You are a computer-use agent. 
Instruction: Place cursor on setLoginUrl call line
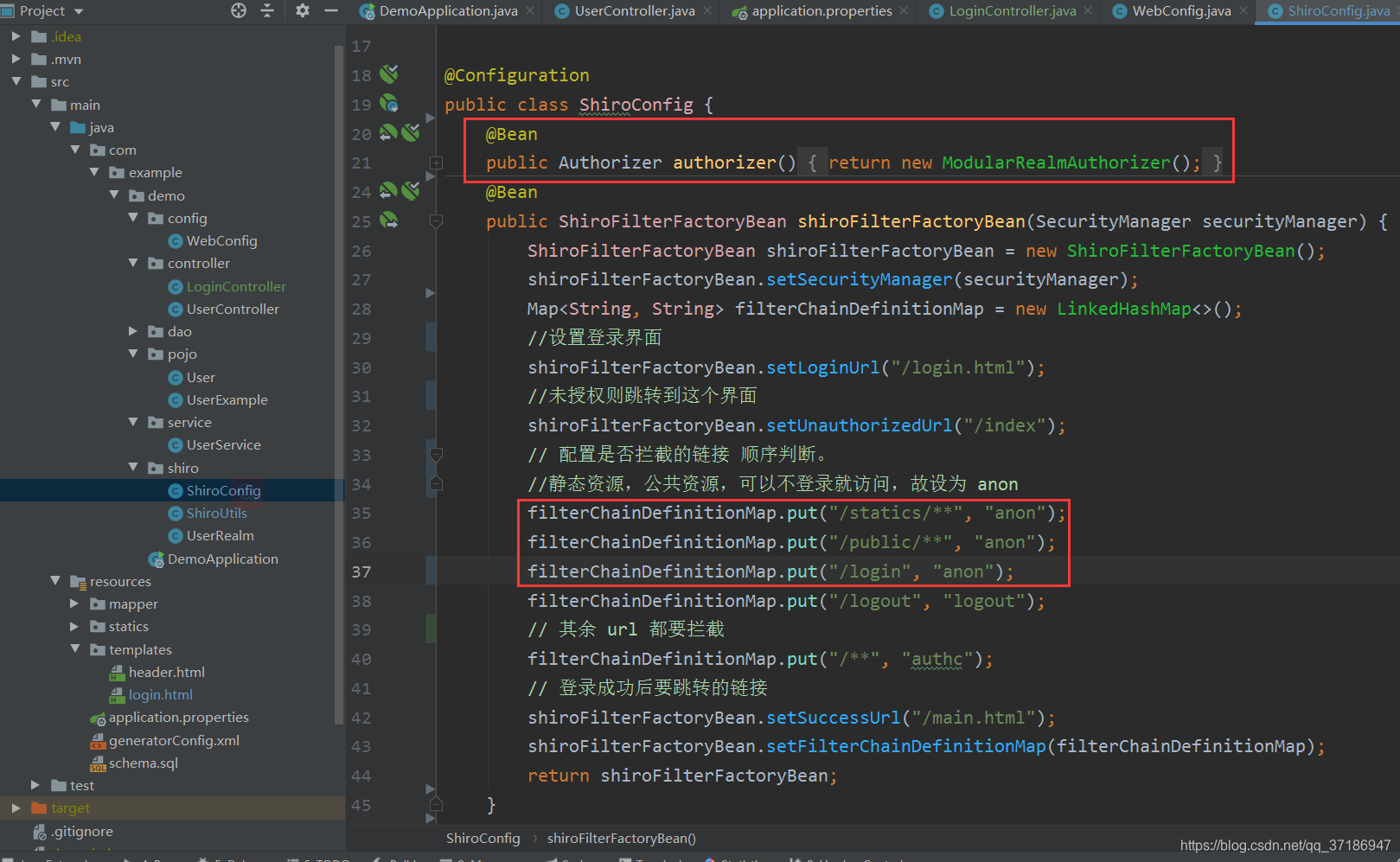coord(786,367)
